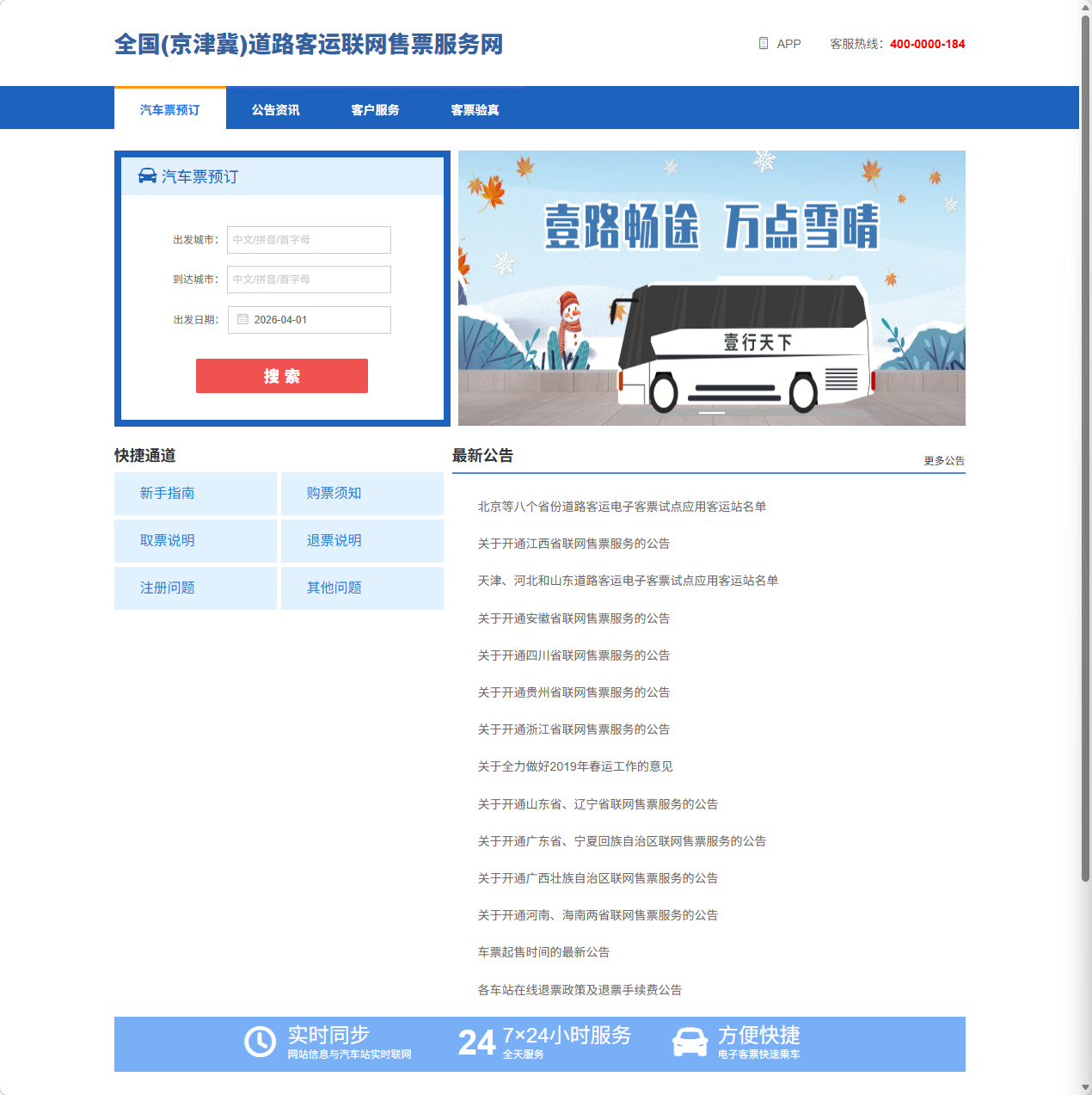Image resolution: width=1092 pixels, height=1095 pixels.
Task: Switch to the 客户服务 tab
Action: (x=375, y=110)
